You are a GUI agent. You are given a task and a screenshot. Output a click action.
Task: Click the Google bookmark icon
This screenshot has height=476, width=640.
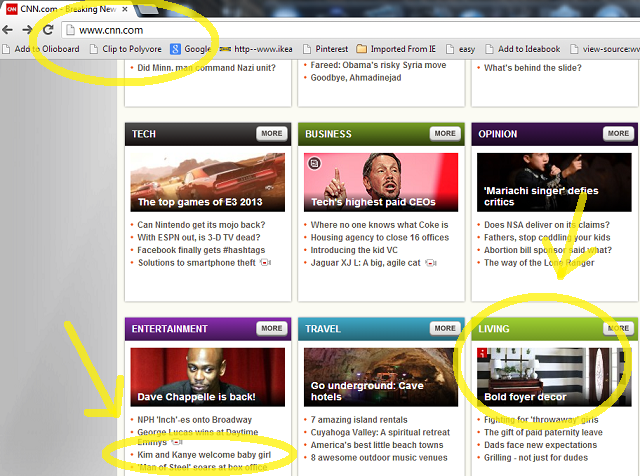[x=176, y=49]
